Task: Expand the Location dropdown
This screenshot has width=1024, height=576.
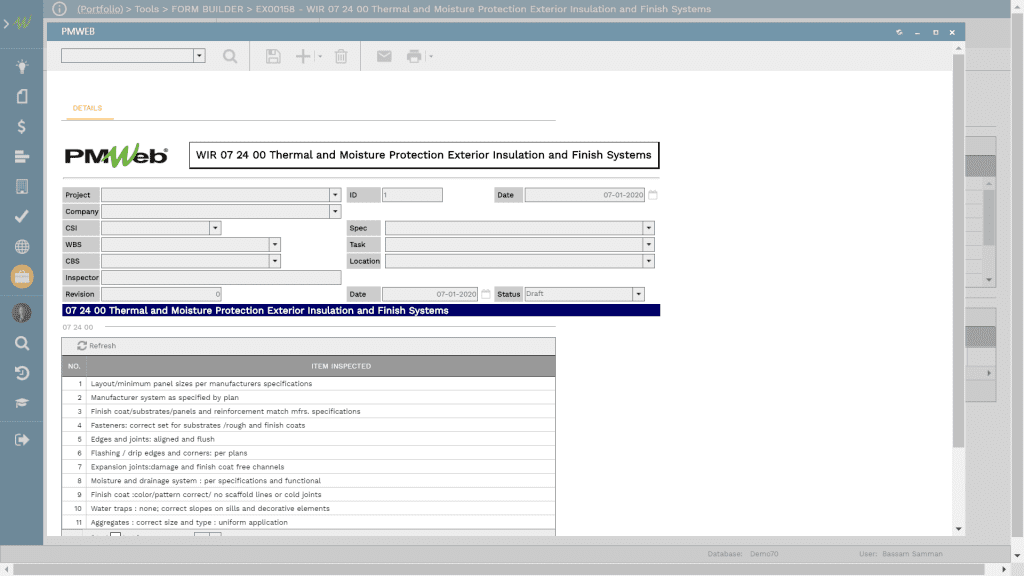Action: click(x=648, y=261)
